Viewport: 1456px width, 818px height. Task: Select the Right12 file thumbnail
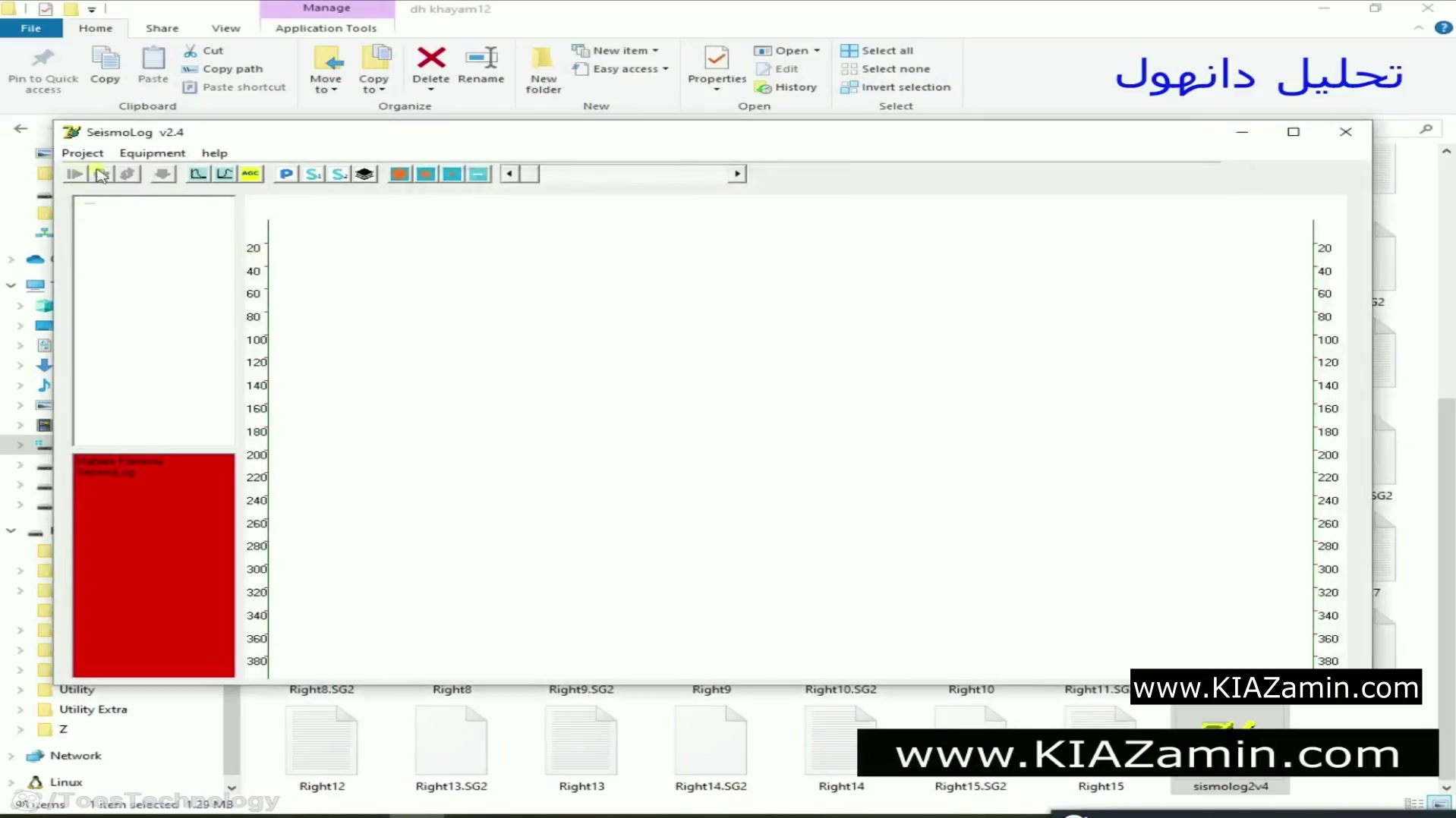coord(322,741)
